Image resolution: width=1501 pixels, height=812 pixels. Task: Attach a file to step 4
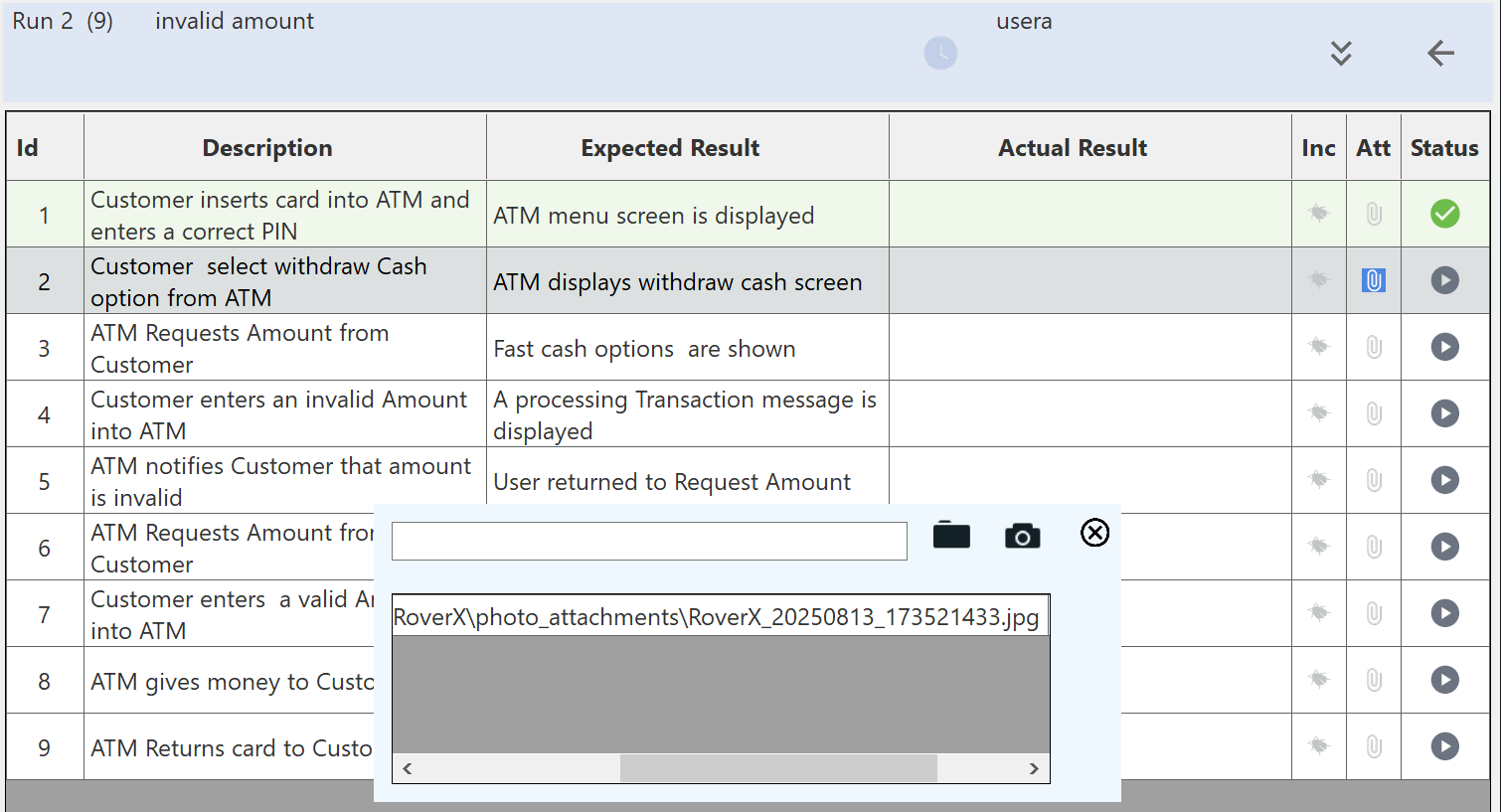click(1373, 413)
